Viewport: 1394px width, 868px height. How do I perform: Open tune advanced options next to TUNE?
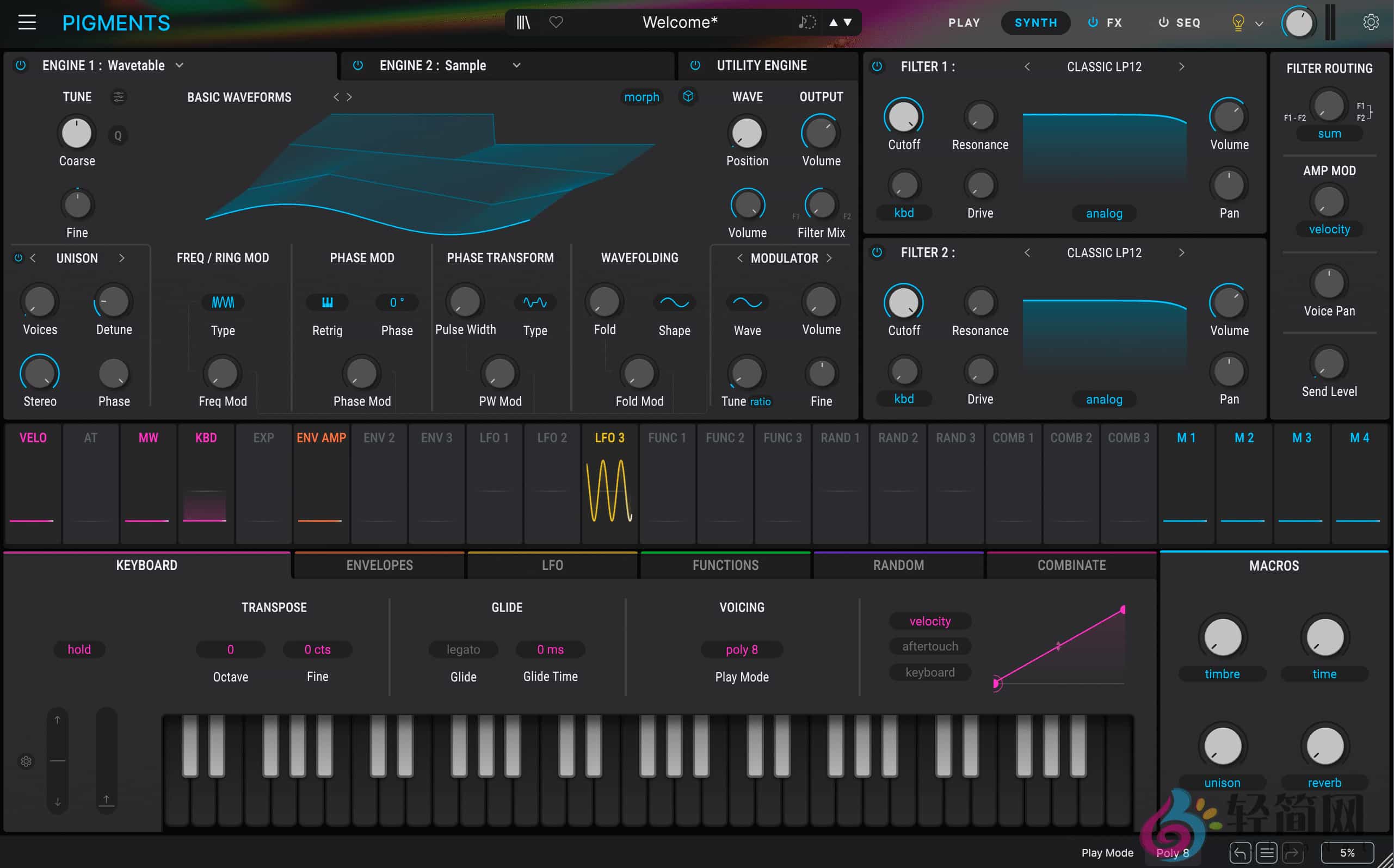[119, 97]
